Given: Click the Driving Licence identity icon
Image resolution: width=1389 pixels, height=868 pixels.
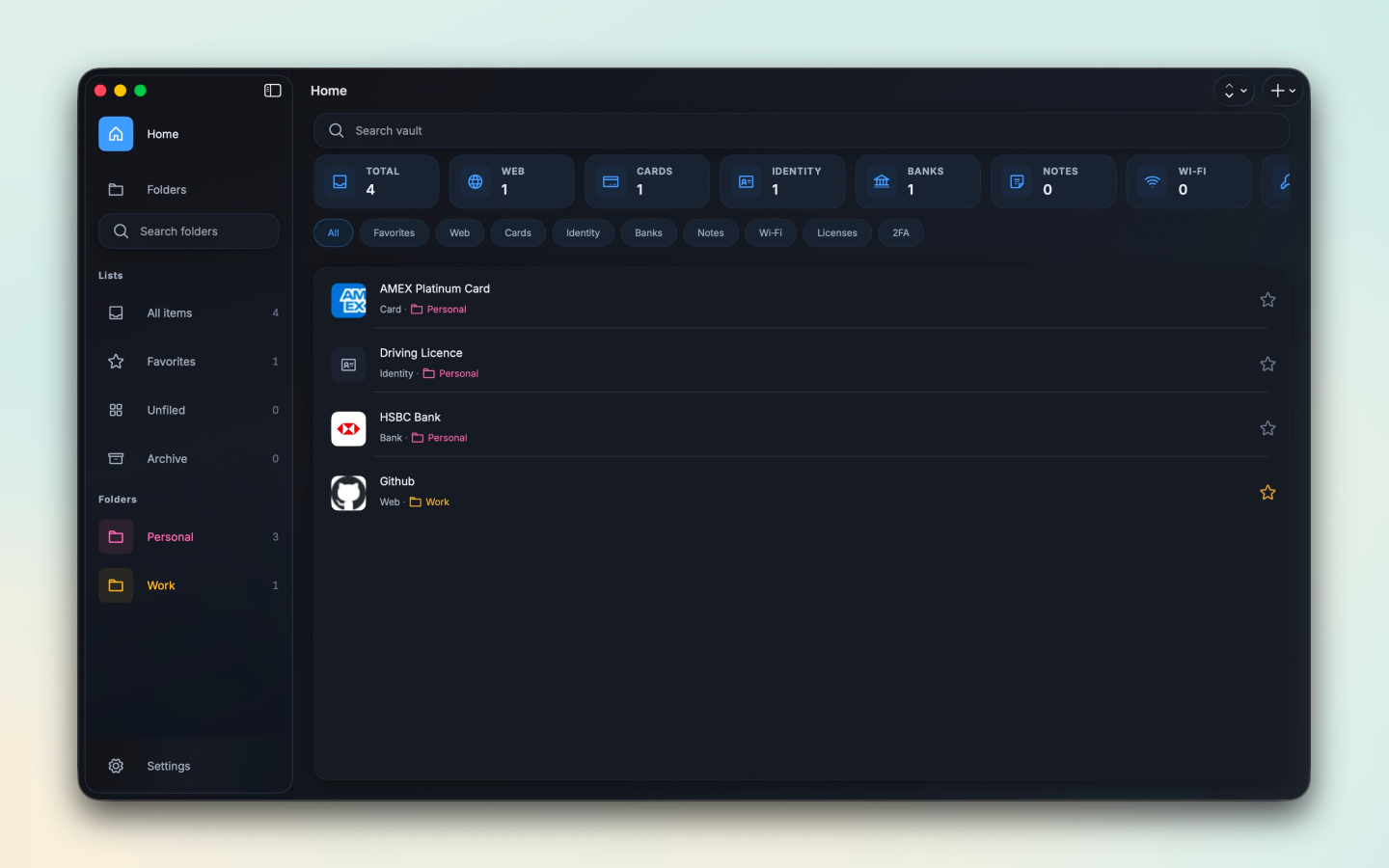Looking at the screenshot, I should coord(348,365).
